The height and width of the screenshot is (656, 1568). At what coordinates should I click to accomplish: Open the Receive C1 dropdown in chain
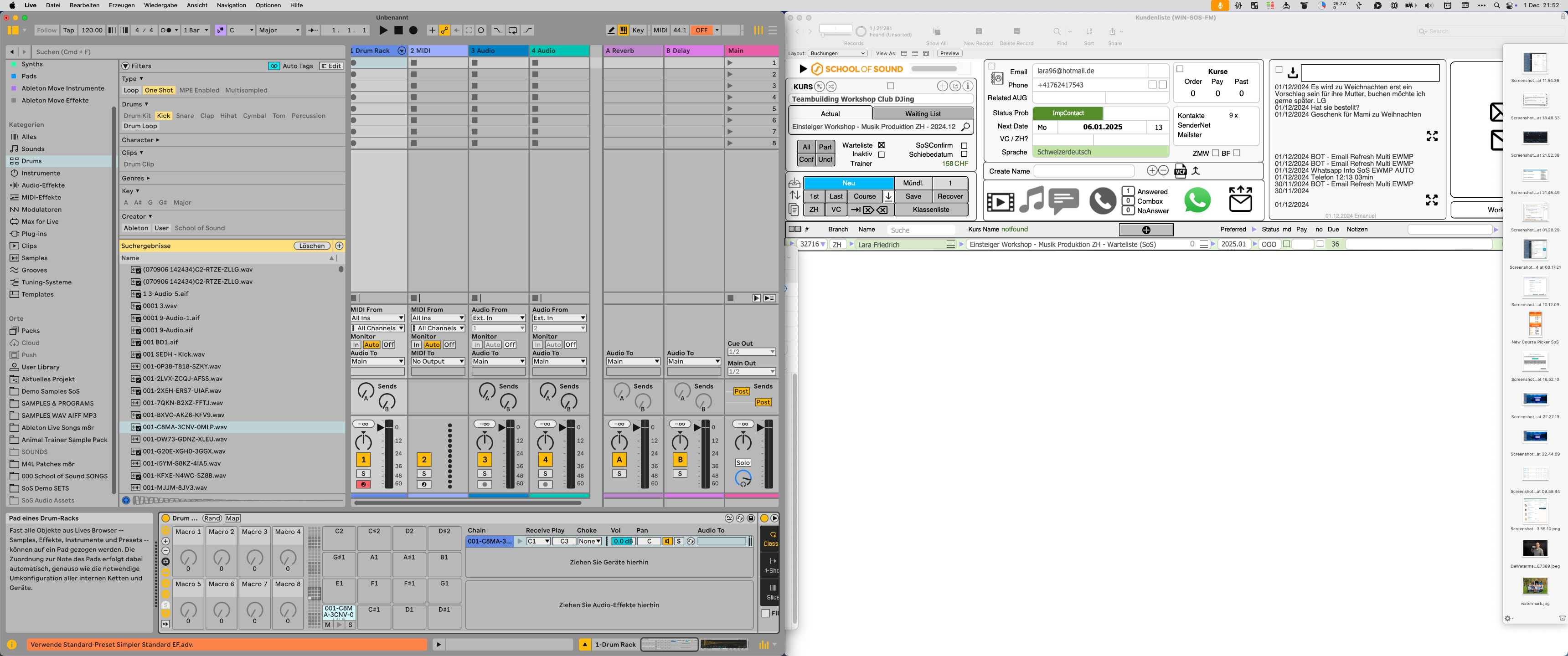(539, 542)
